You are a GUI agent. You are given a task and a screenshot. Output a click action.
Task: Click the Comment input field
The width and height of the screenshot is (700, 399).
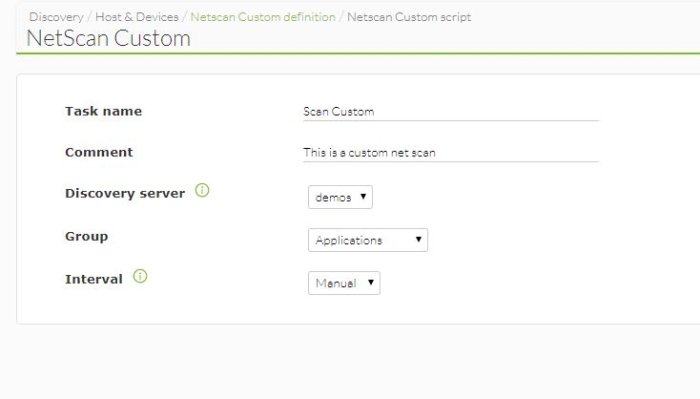pos(450,153)
